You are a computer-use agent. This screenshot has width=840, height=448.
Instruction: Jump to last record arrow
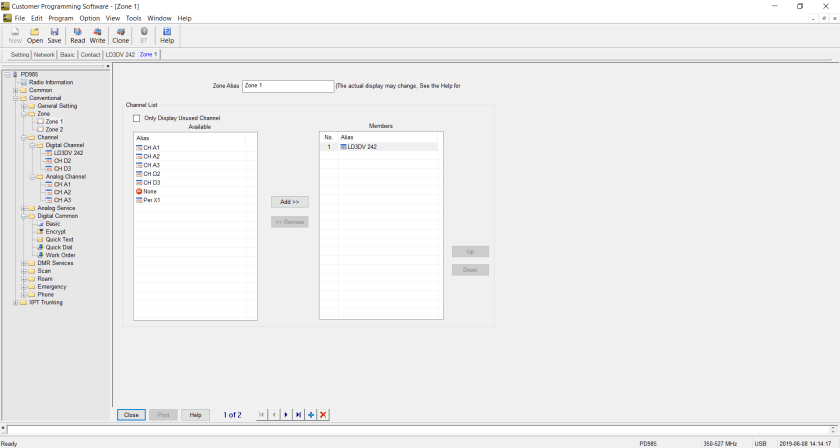click(x=298, y=414)
